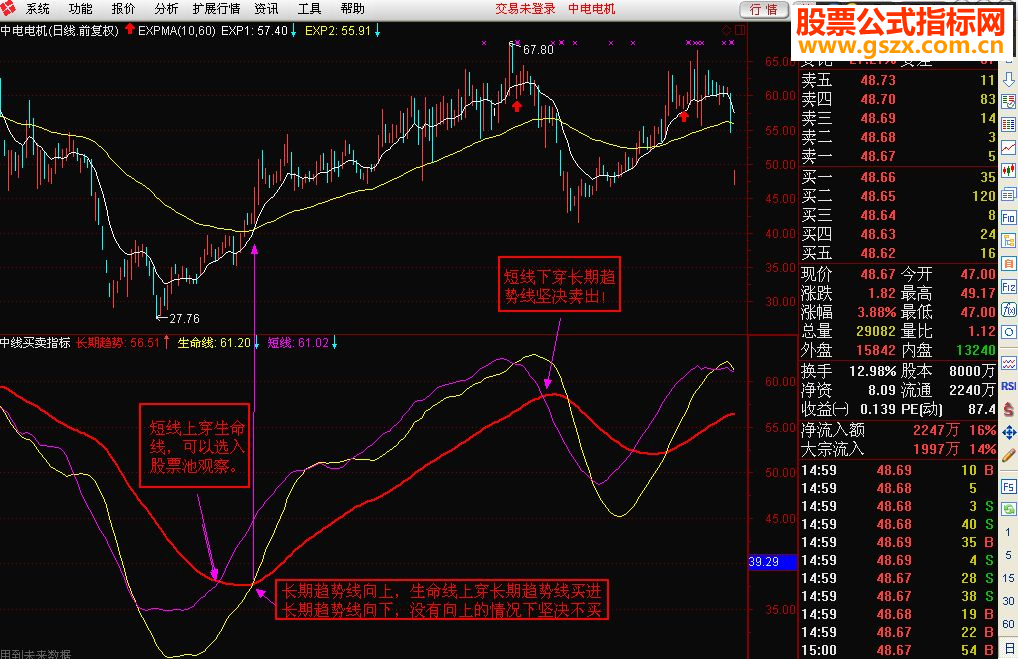Open the tree structure icon in sidebar

tap(1008, 240)
